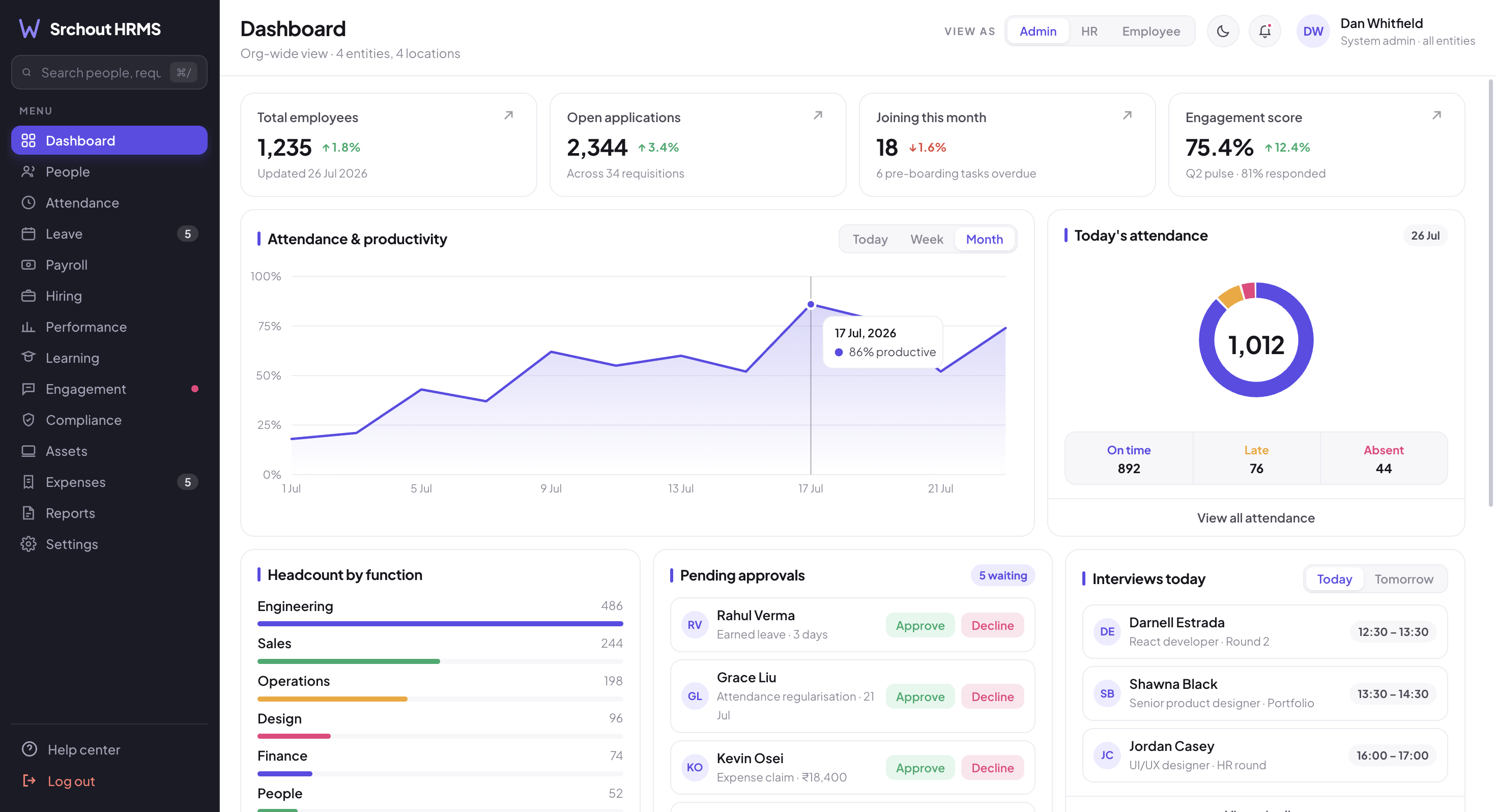Click Log out
The image size is (1496, 812).
pyautogui.click(x=71, y=780)
